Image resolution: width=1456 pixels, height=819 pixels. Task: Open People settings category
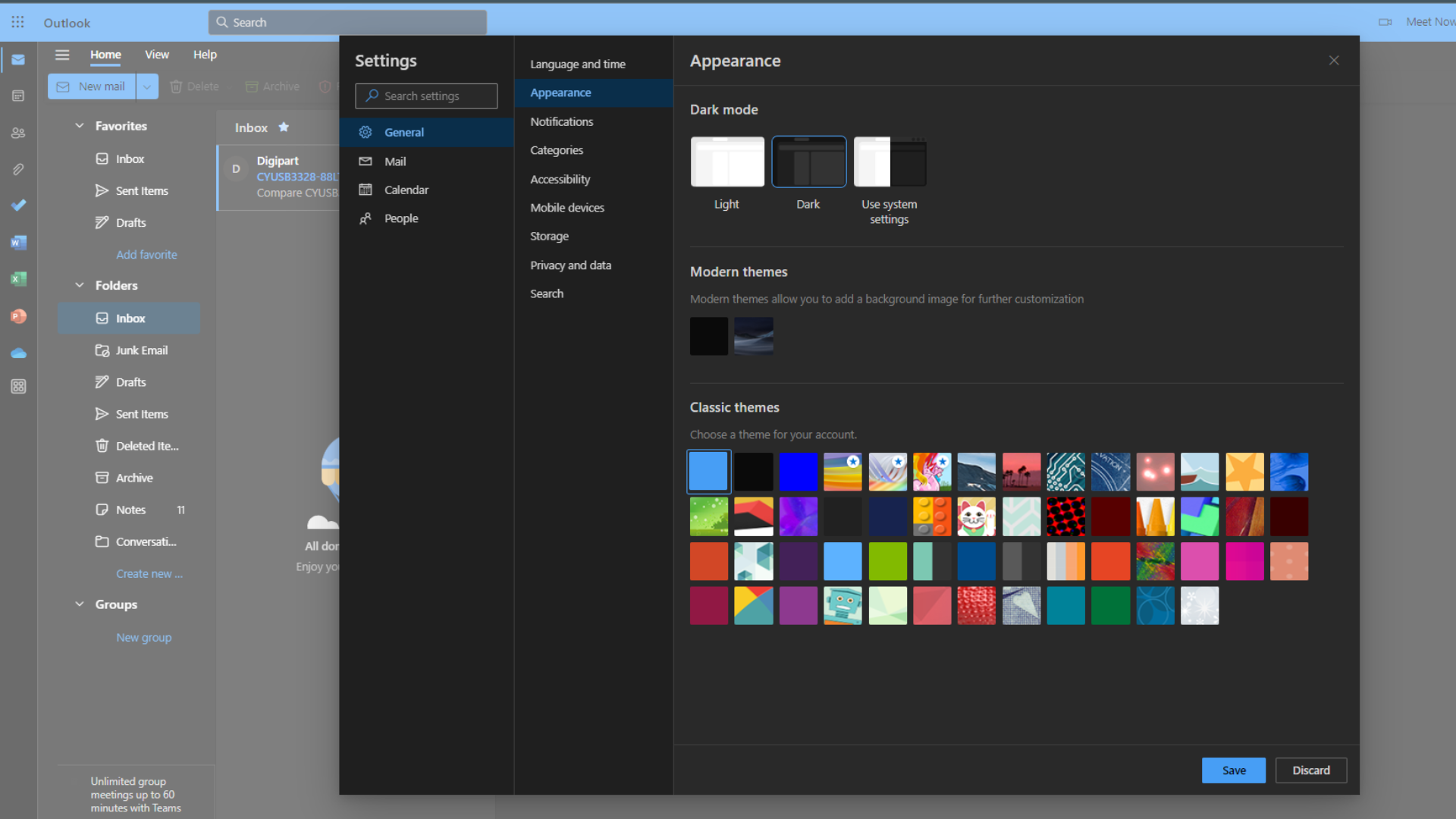click(x=426, y=218)
